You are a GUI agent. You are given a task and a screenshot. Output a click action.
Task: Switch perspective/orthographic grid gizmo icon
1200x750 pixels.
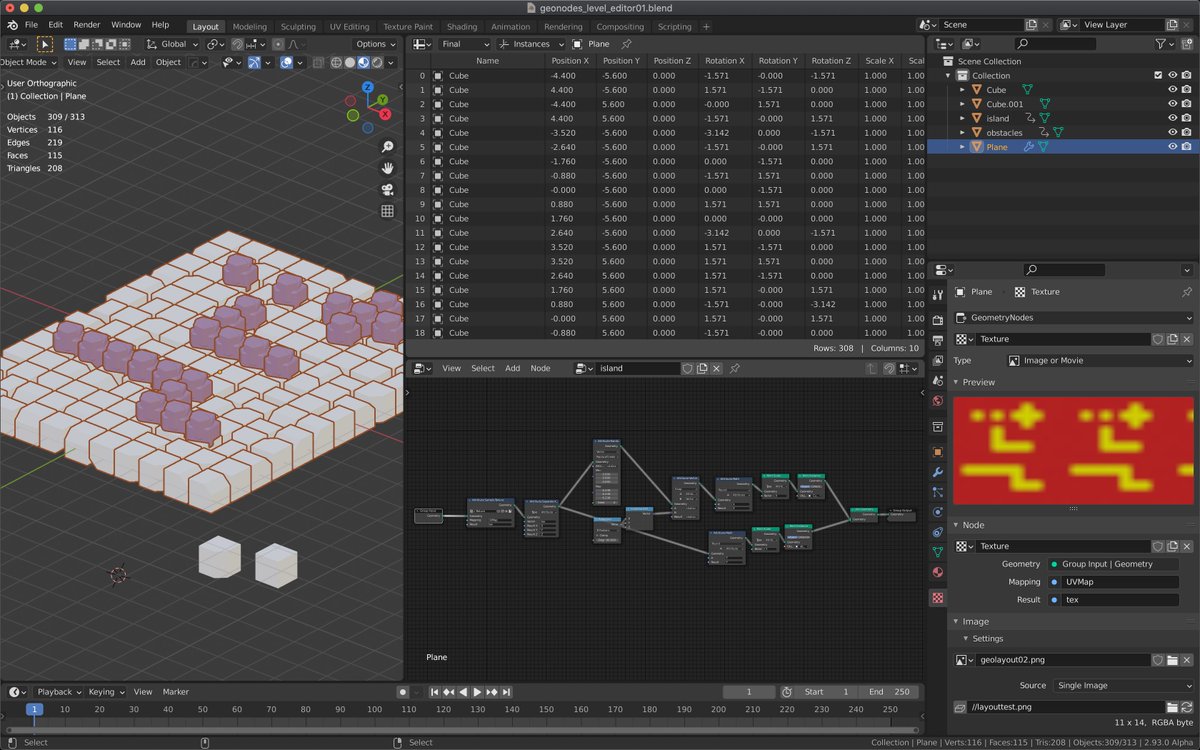[x=388, y=211]
